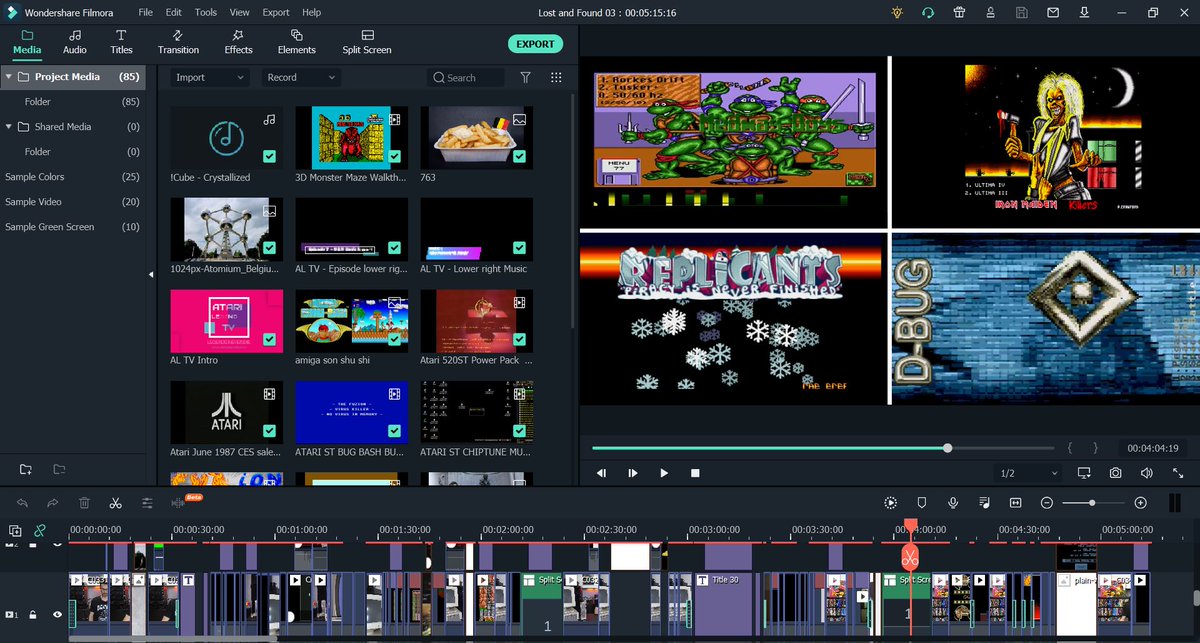Click the media Search field

click(x=466, y=77)
